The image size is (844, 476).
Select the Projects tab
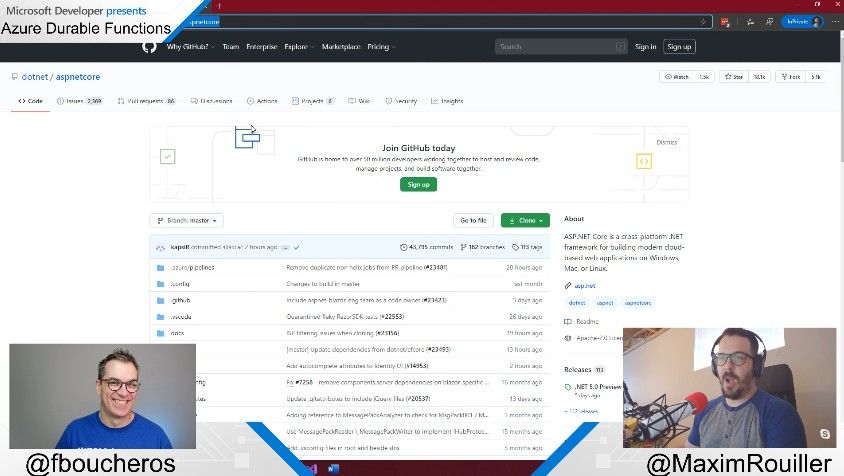tap(313, 101)
